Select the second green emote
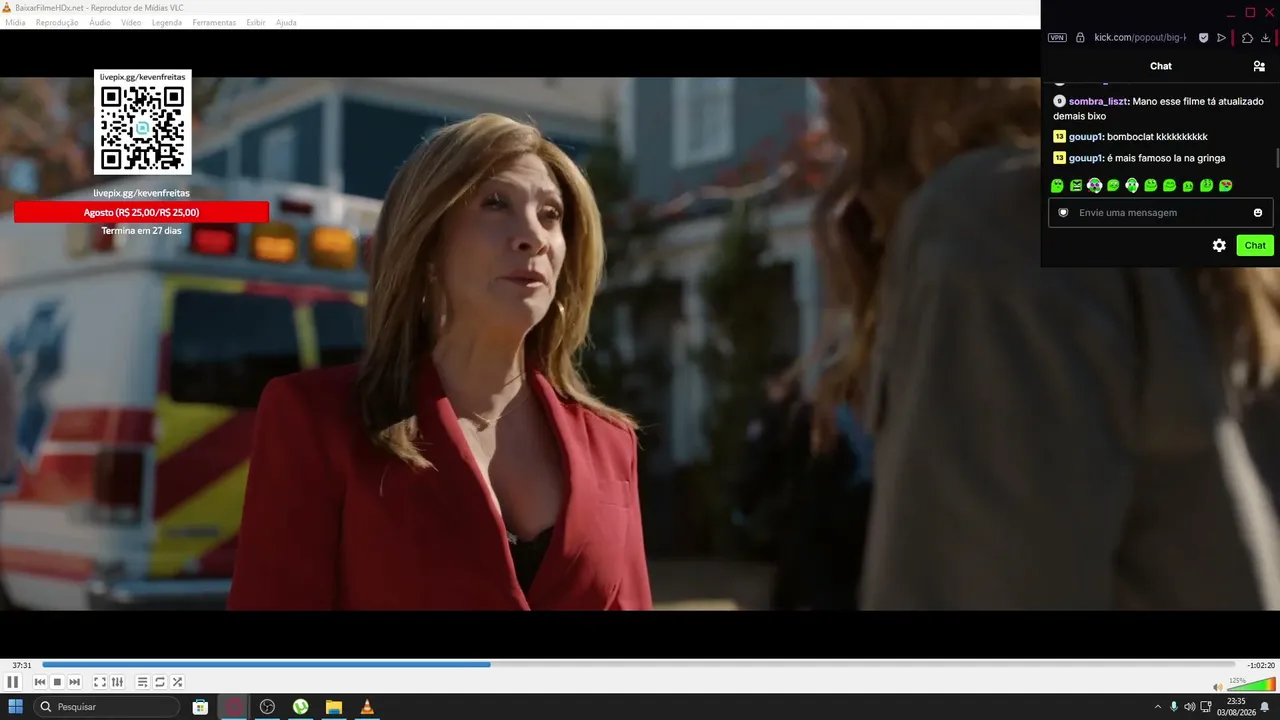Screen dimensions: 1280x720 tap(1076, 186)
